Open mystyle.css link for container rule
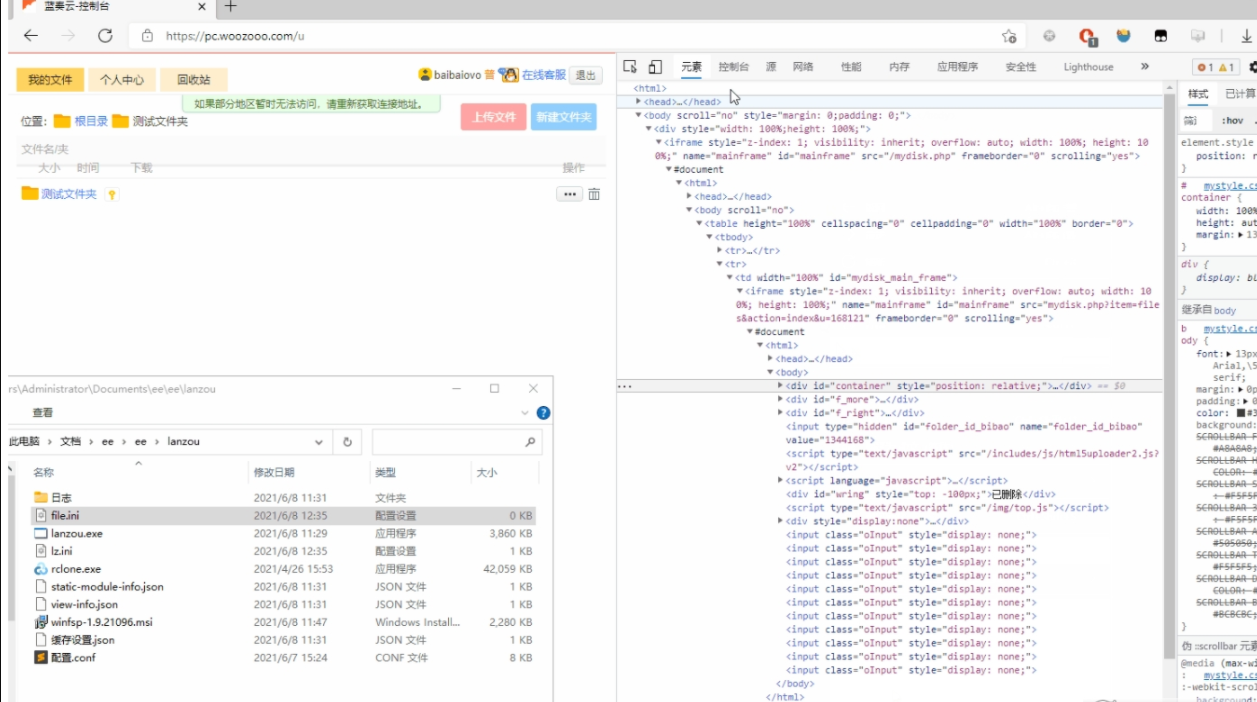The height and width of the screenshot is (702, 1257). (x=1230, y=186)
